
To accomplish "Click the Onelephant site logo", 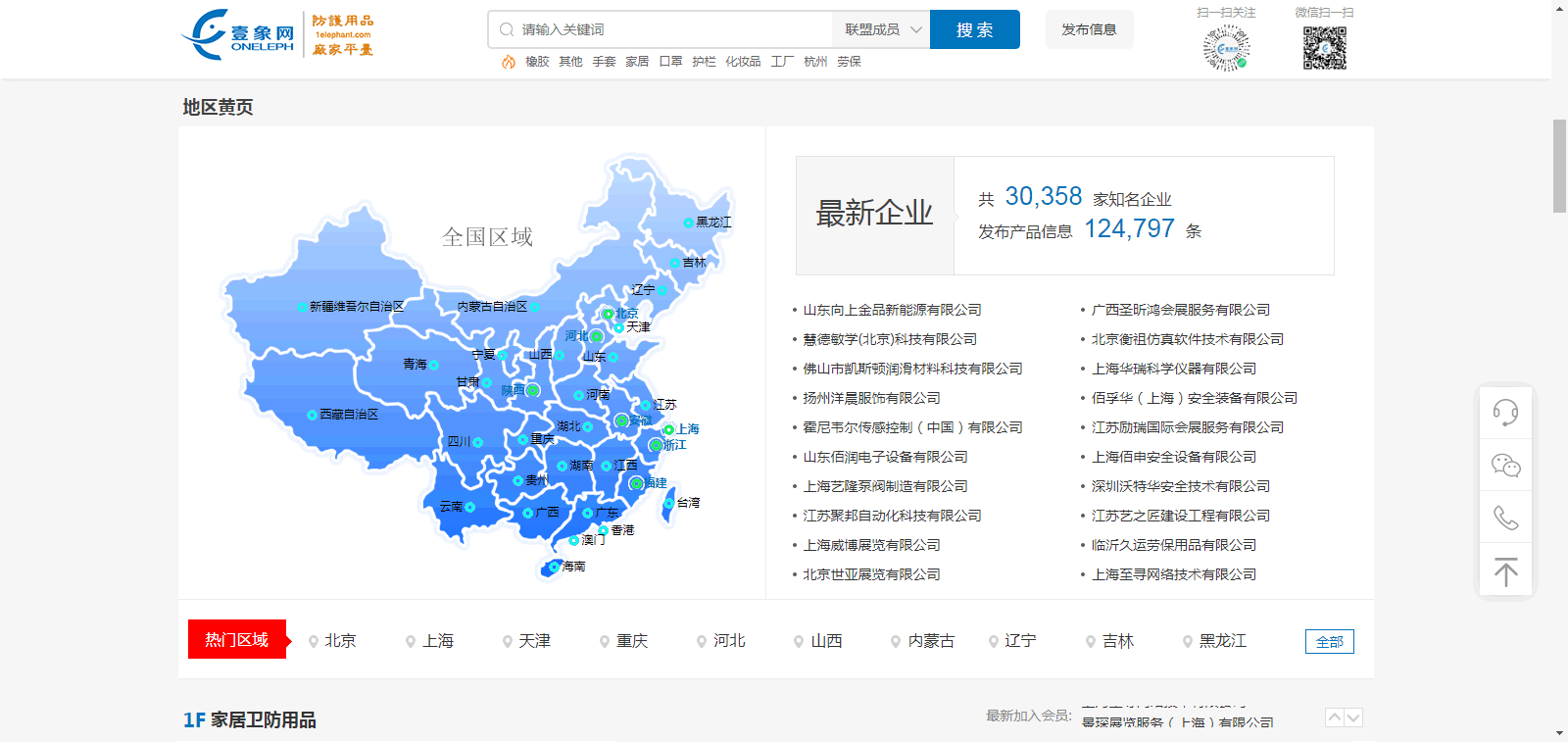I will (x=238, y=35).
